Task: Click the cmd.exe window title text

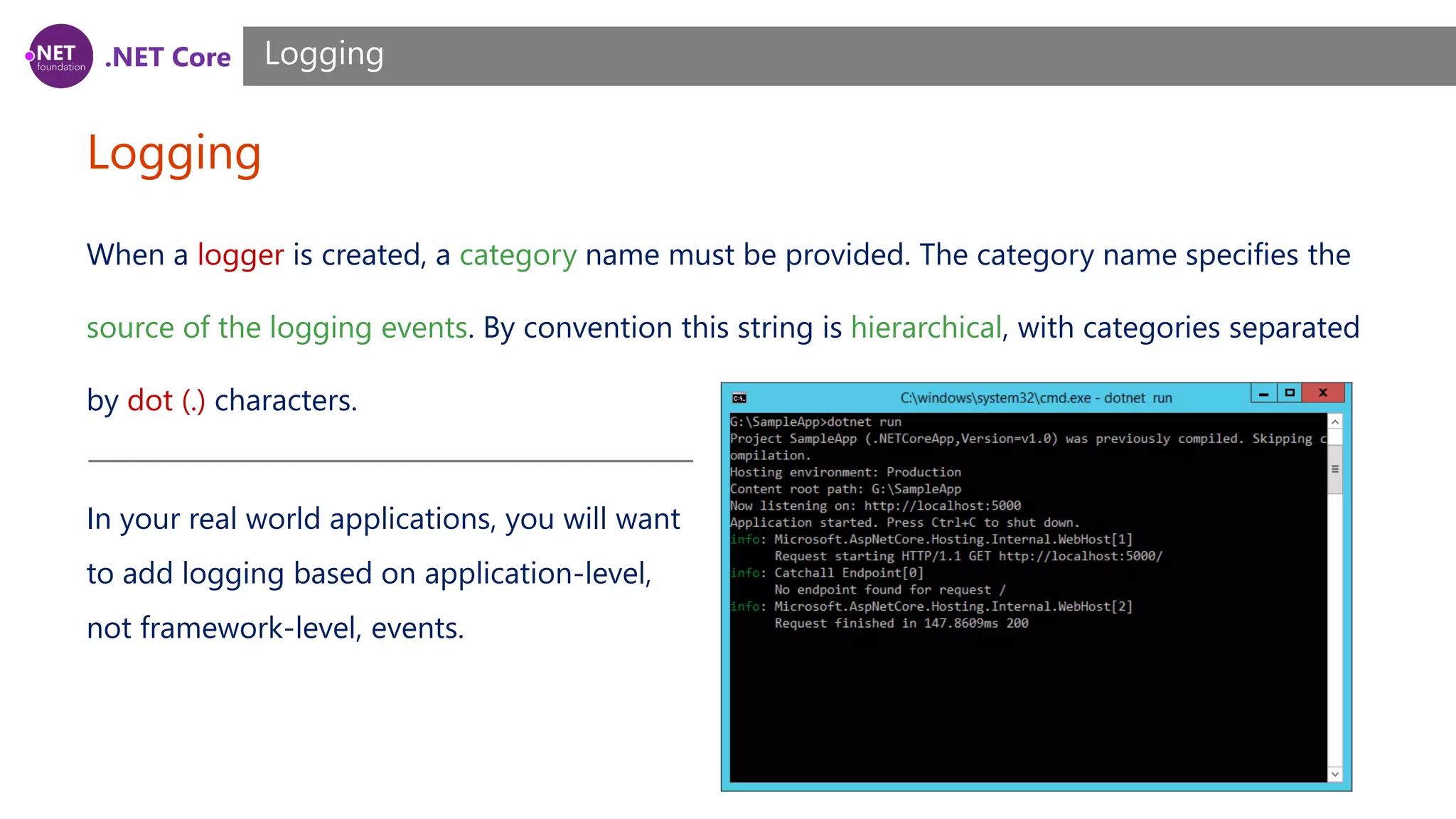Action: (x=1036, y=398)
